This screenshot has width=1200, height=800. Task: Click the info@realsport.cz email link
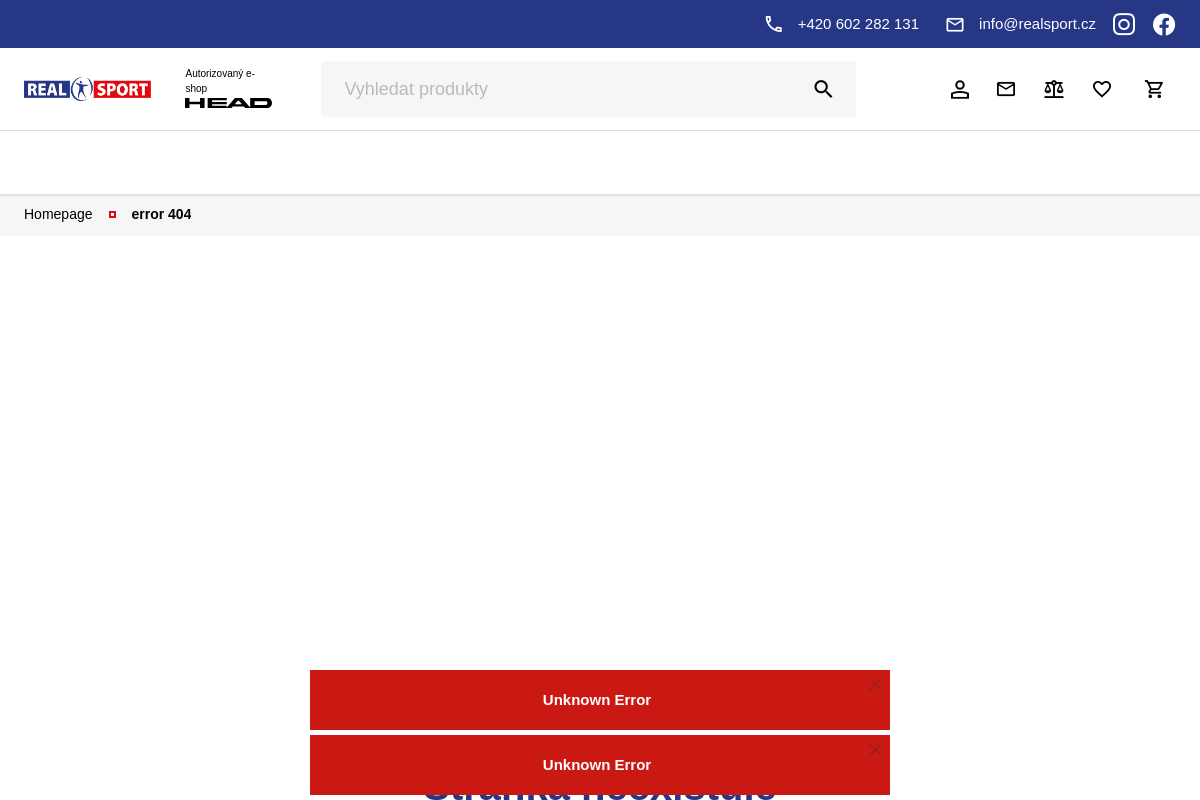click(1037, 24)
